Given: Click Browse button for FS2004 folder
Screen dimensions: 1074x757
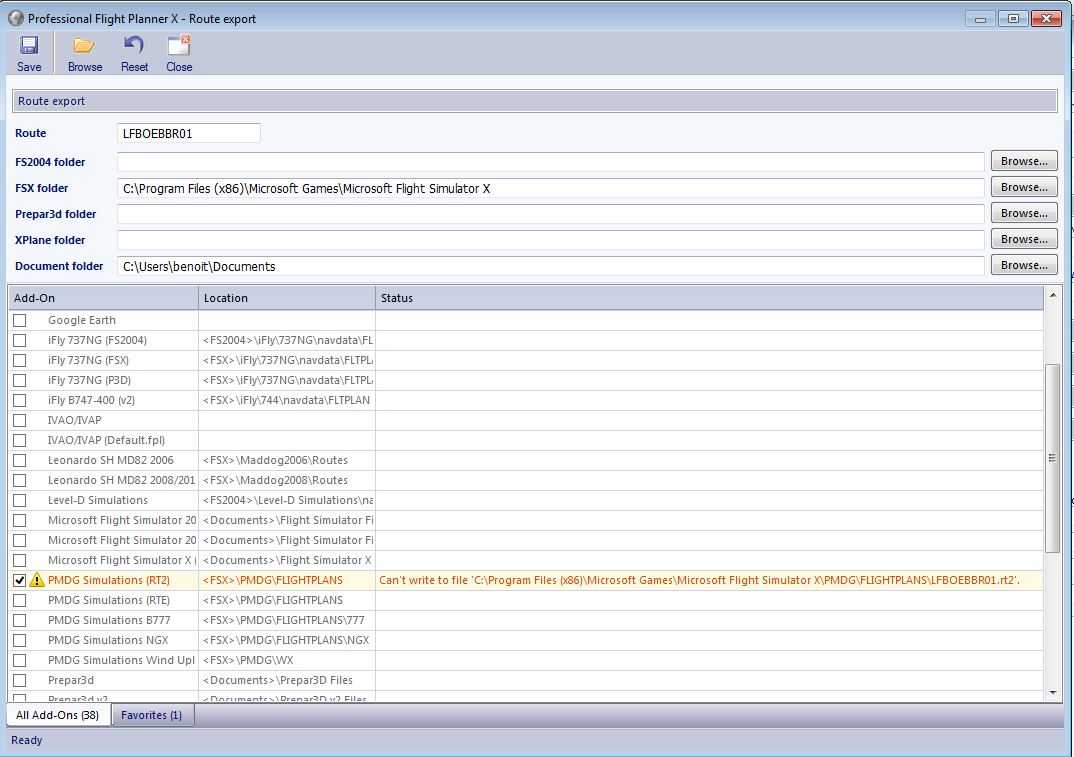Looking at the screenshot, I should (x=1024, y=161).
